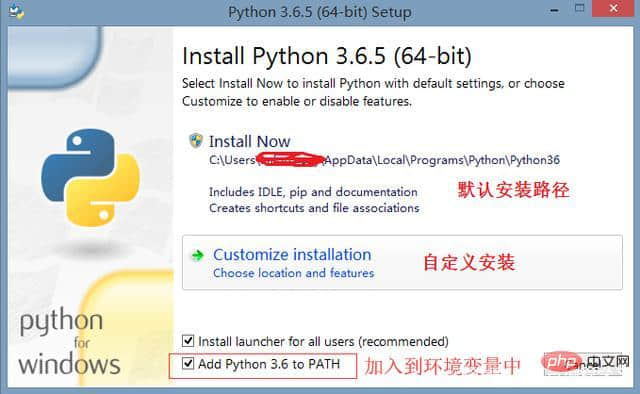The image size is (640, 394).
Task: Click the UAC shield icon beside Install Now
Action: point(196,140)
